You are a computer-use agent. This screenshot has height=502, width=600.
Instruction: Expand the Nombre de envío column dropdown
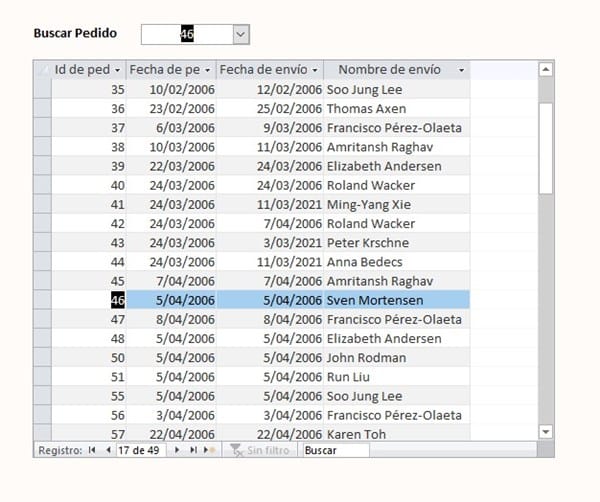pyautogui.click(x=461, y=70)
